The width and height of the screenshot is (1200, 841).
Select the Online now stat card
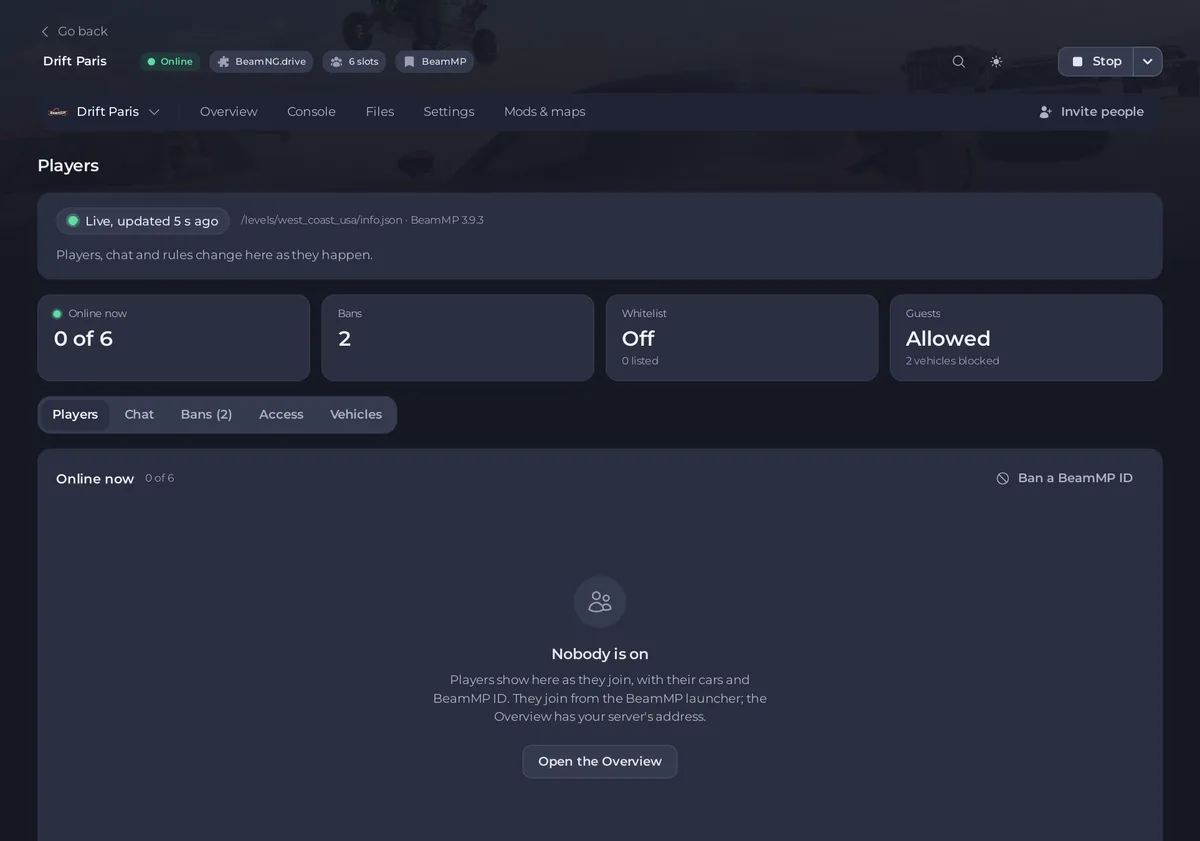pyautogui.click(x=174, y=337)
